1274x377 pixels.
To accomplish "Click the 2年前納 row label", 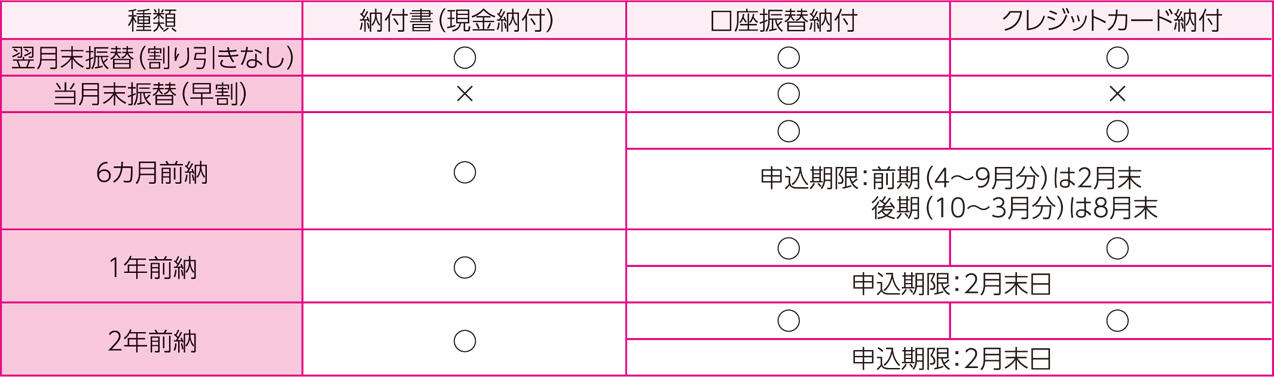I will point(151,340).
